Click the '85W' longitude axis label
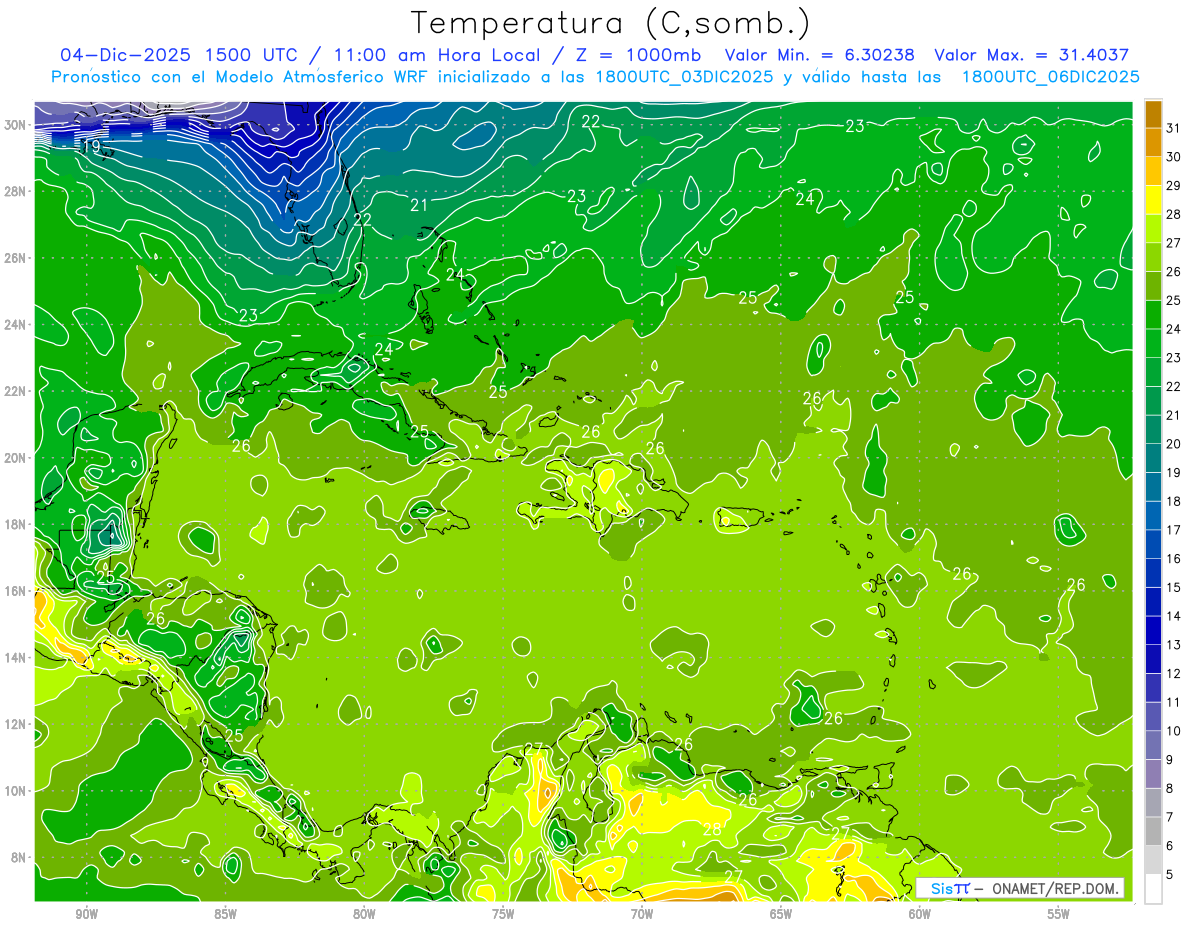The width and height of the screenshot is (1200, 927). [225, 914]
